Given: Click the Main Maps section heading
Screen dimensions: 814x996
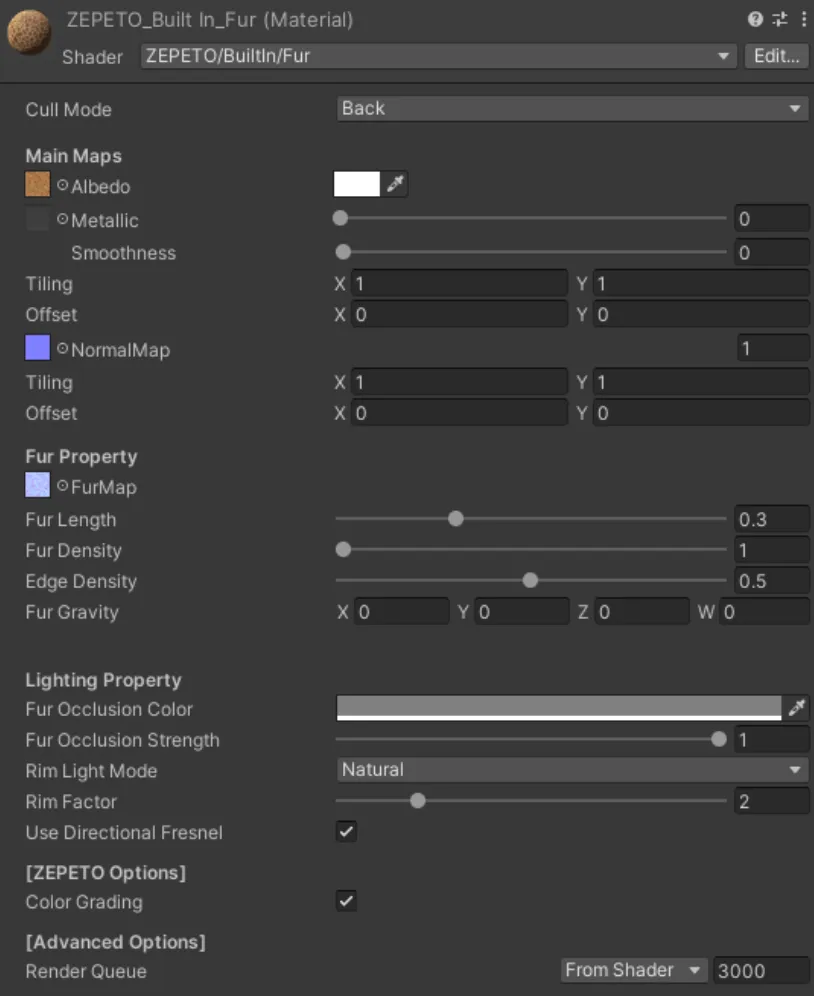Looking at the screenshot, I should click(x=74, y=156).
